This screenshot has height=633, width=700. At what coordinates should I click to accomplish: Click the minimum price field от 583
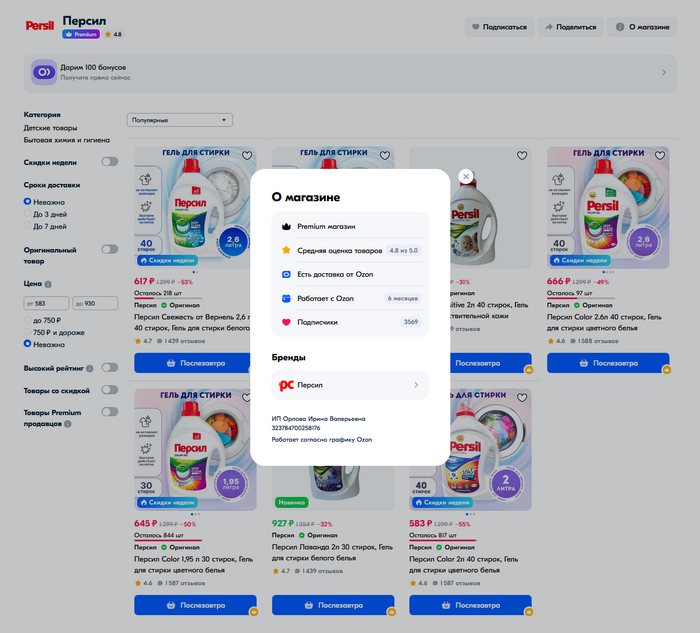point(46,303)
